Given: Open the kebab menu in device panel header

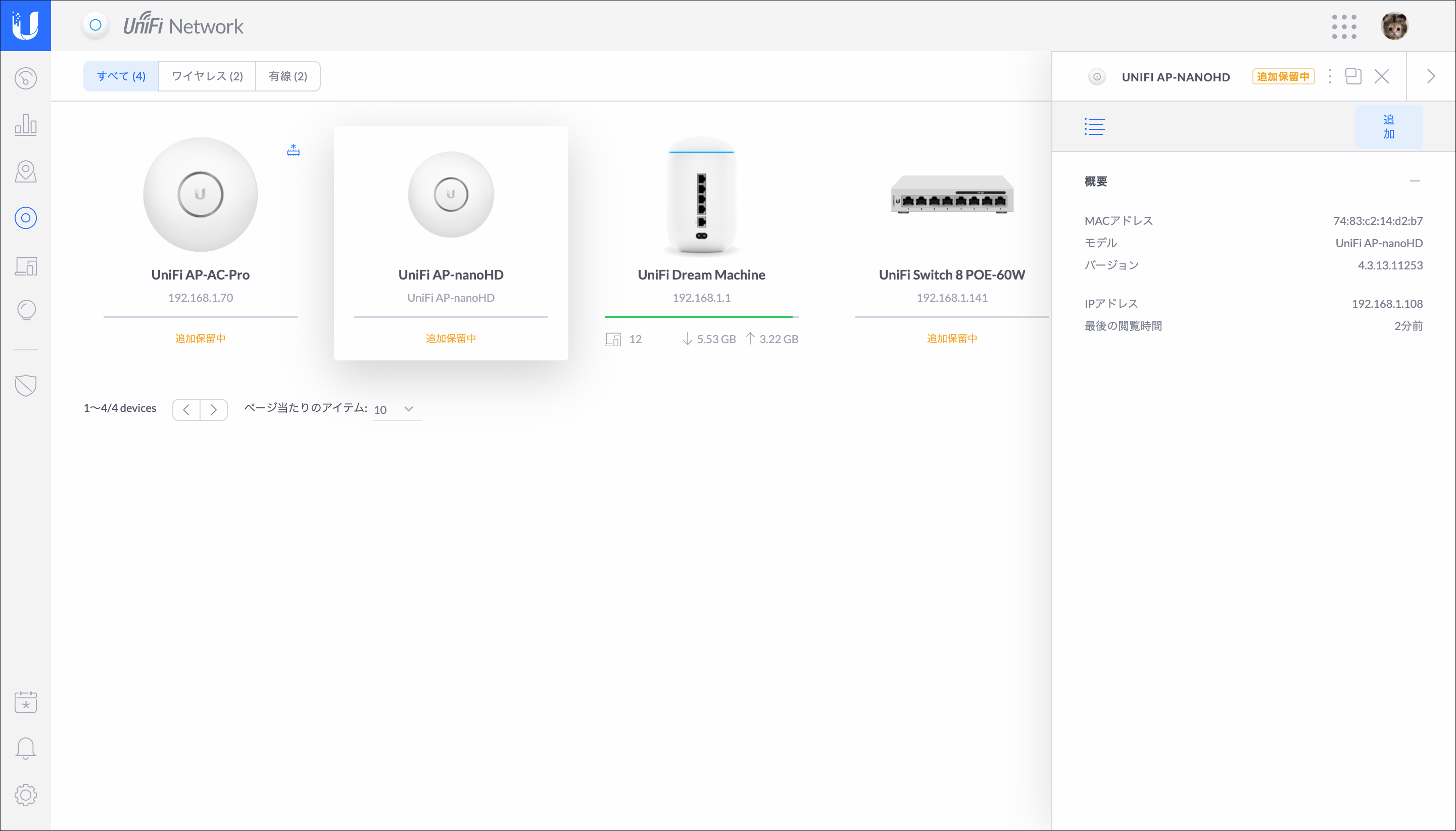Looking at the screenshot, I should 1330,76.
